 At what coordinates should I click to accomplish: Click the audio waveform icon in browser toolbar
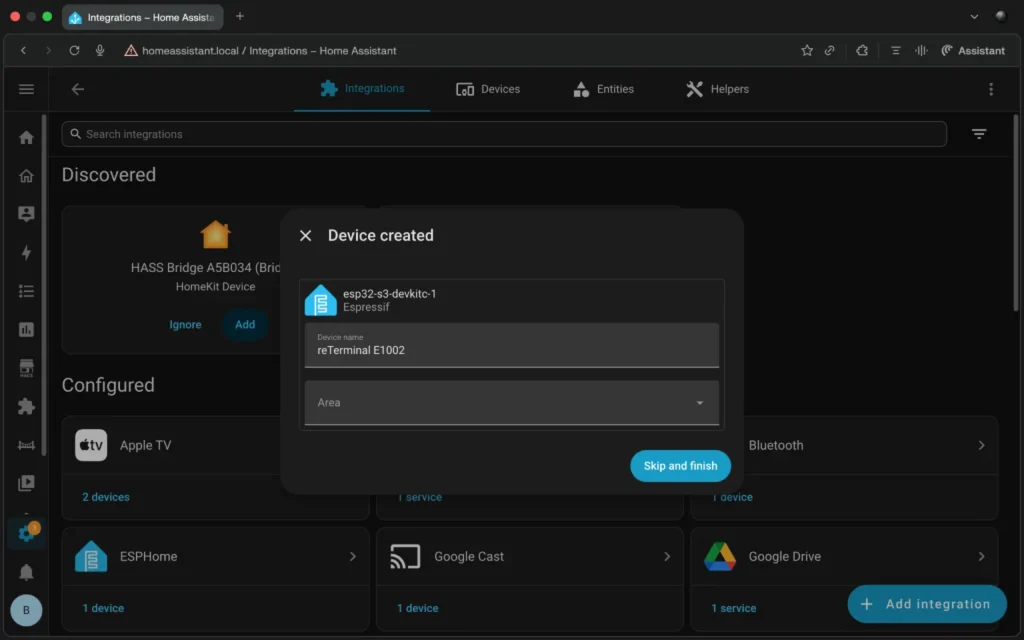coord(921,50)
